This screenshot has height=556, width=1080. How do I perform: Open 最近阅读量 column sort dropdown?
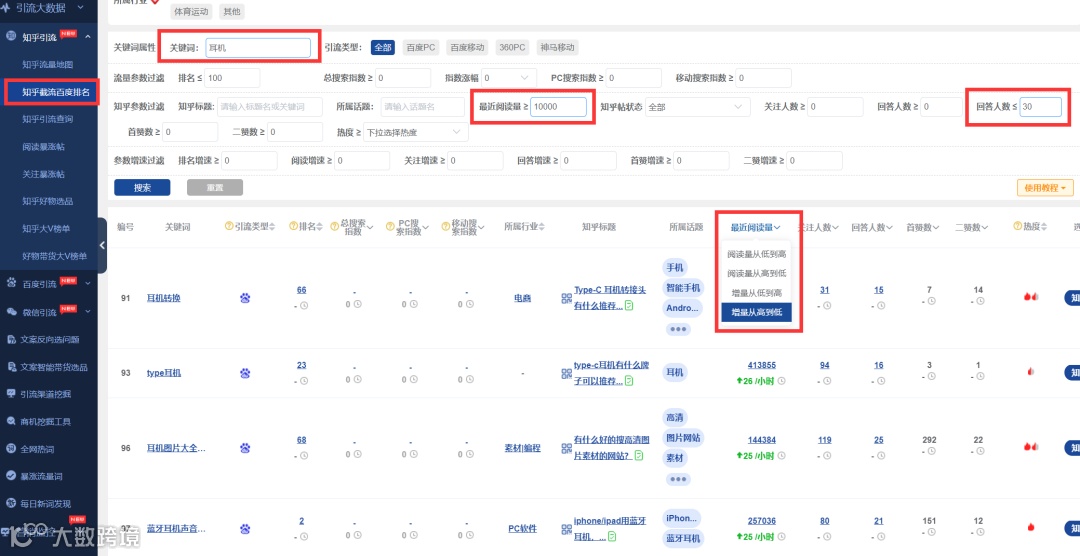756,227
